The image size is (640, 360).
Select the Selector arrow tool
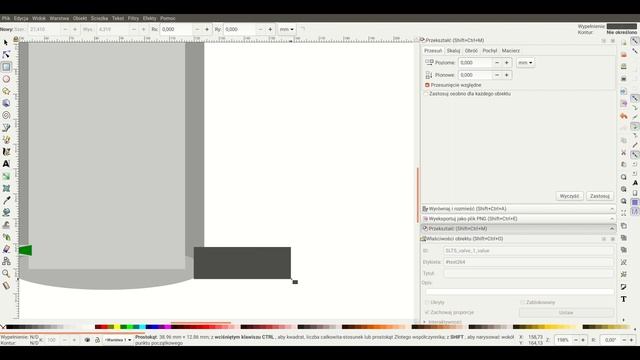pyautogui.click(x=6, y=43)
